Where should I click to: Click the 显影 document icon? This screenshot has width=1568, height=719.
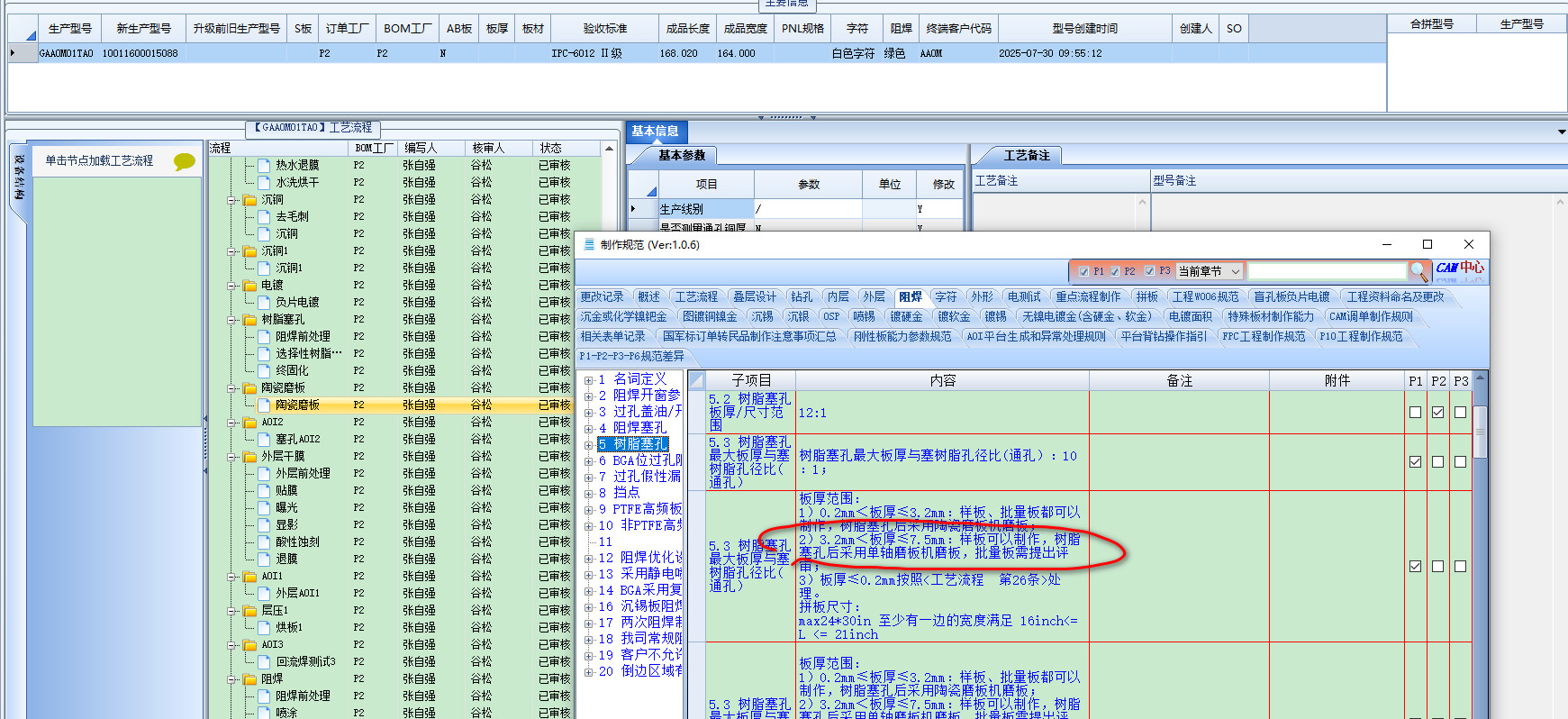264,524
